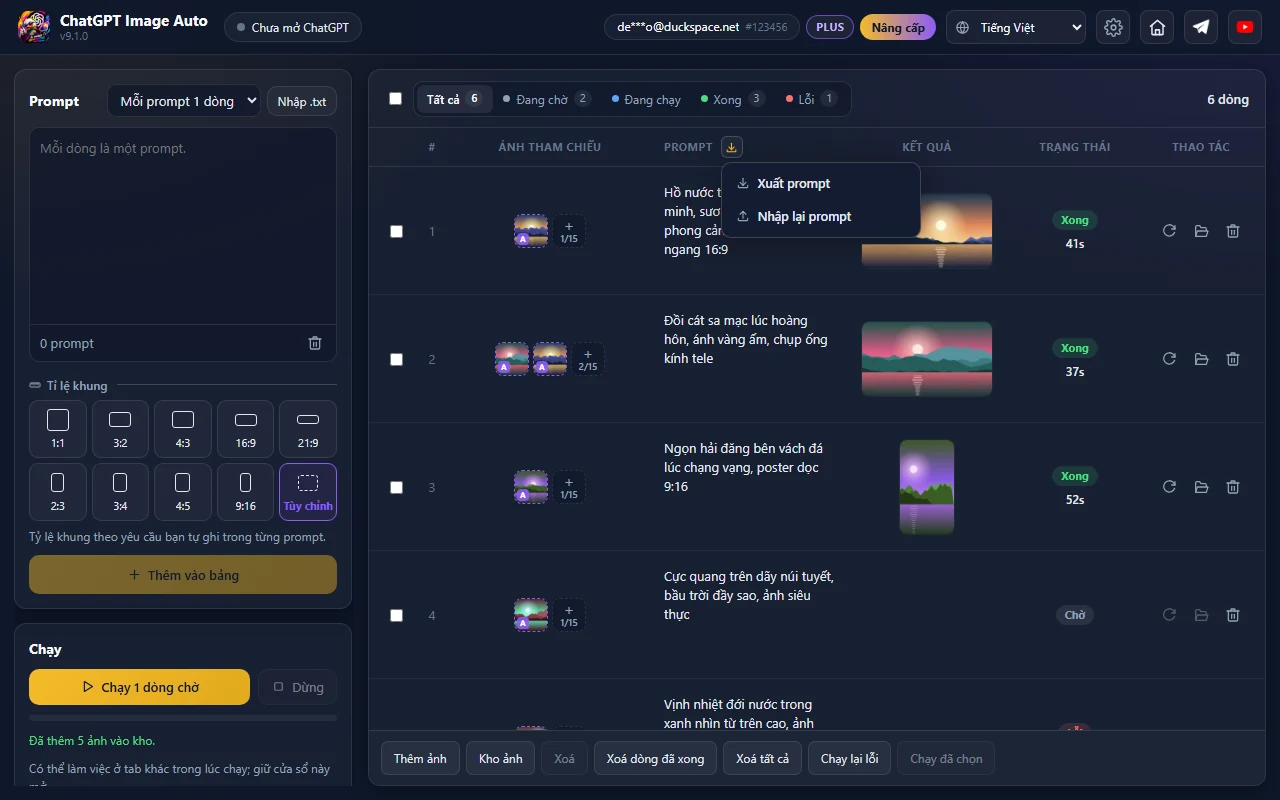
Task: Switch to the Xong filter tab
Action: coord(732,99)
